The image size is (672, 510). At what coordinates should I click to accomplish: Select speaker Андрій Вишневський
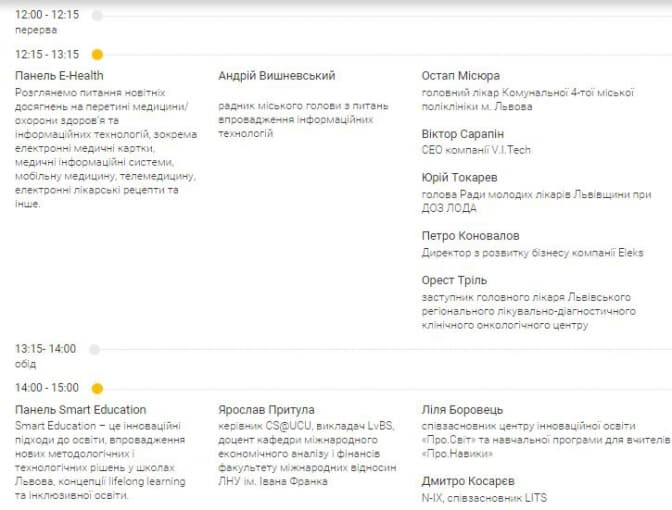(x=276, y=76)
